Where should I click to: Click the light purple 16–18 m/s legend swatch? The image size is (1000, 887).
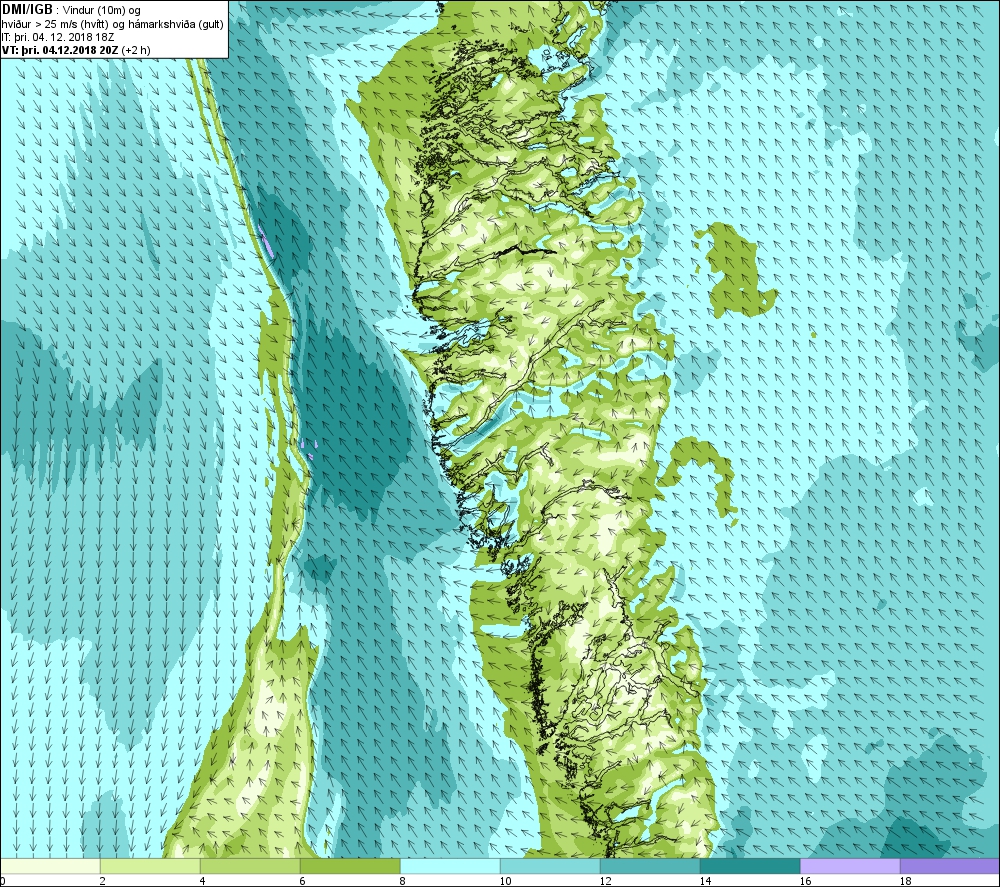tap(850, 866)
